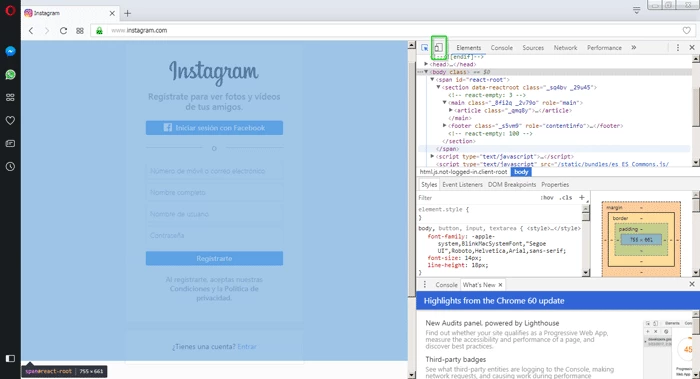Open the Sources tab
Image resolution: width=700 pixels, height=379 pixels.
tap(533, 48)
